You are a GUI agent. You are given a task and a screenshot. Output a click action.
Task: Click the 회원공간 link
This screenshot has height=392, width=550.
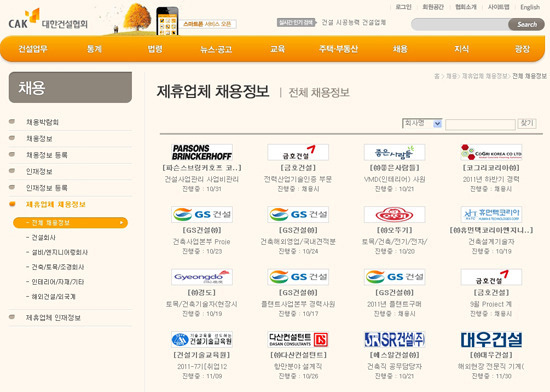coord(433,7)
